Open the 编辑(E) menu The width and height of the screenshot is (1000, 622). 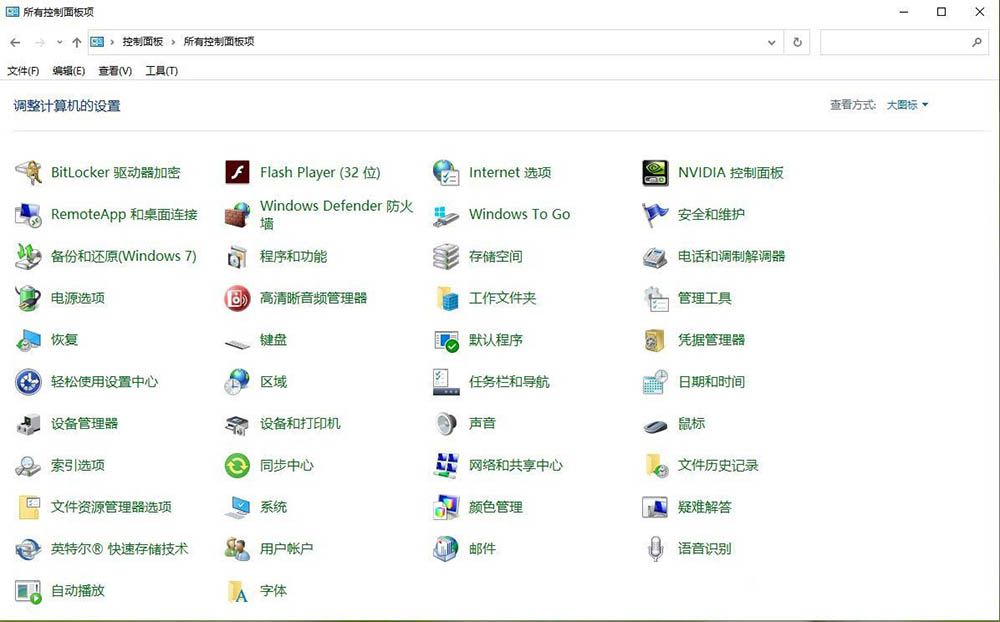pos(69,71)
